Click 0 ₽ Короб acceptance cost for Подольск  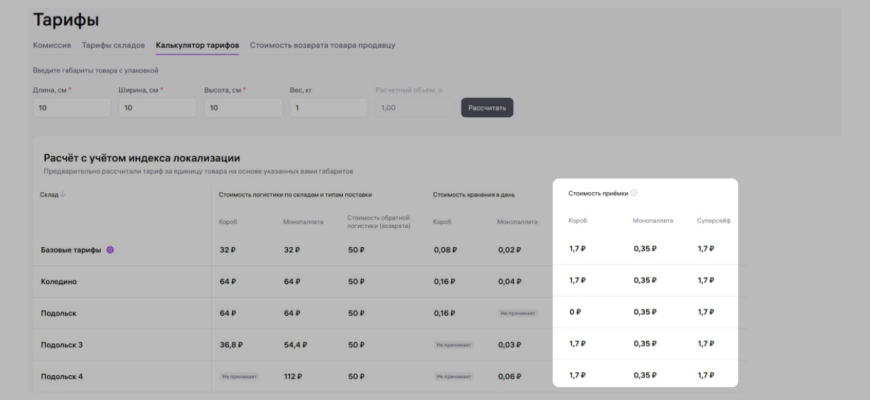coord(575,312)
